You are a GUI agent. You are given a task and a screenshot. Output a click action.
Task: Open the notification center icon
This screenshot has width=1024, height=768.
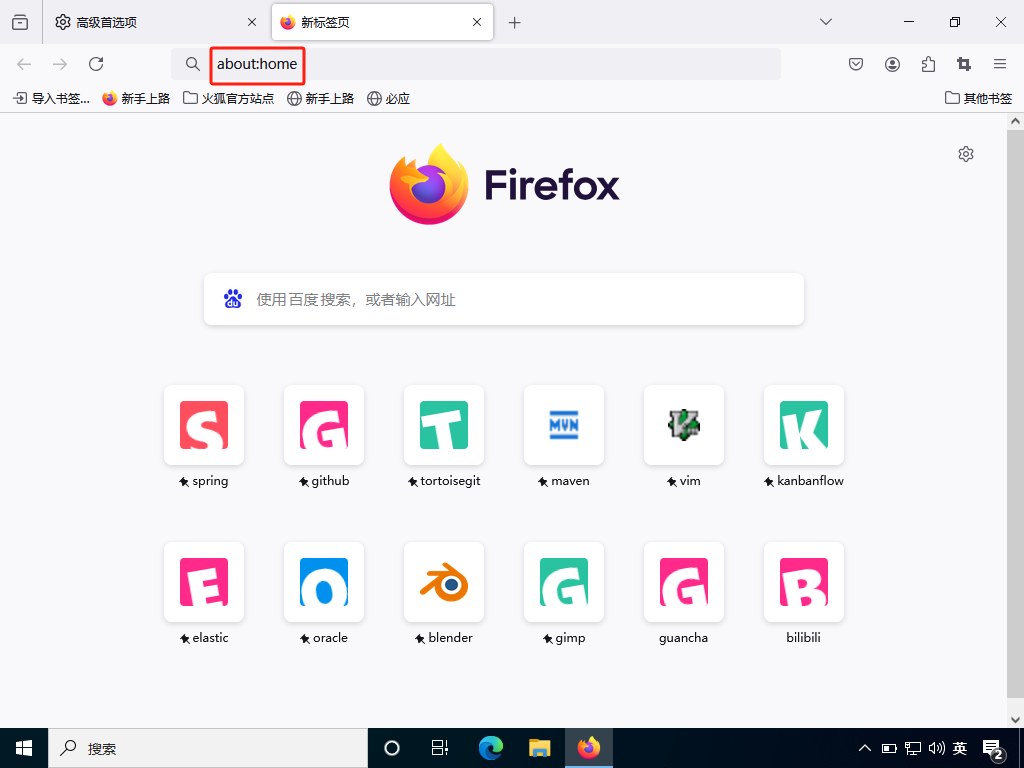(993, 750)
